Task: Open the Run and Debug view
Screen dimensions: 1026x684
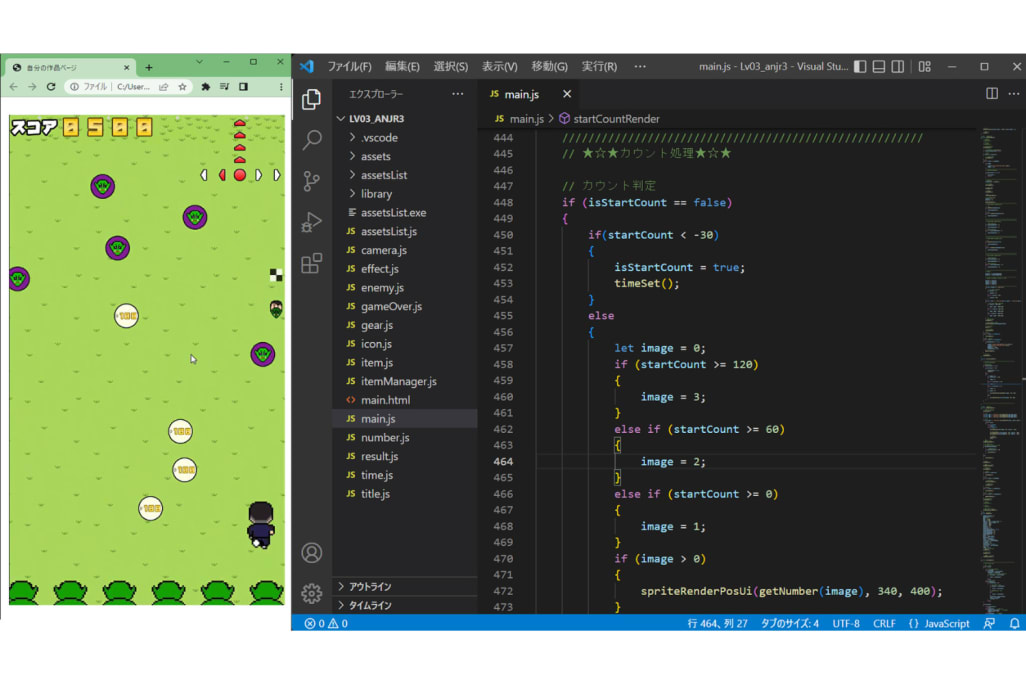Action: 312,222
